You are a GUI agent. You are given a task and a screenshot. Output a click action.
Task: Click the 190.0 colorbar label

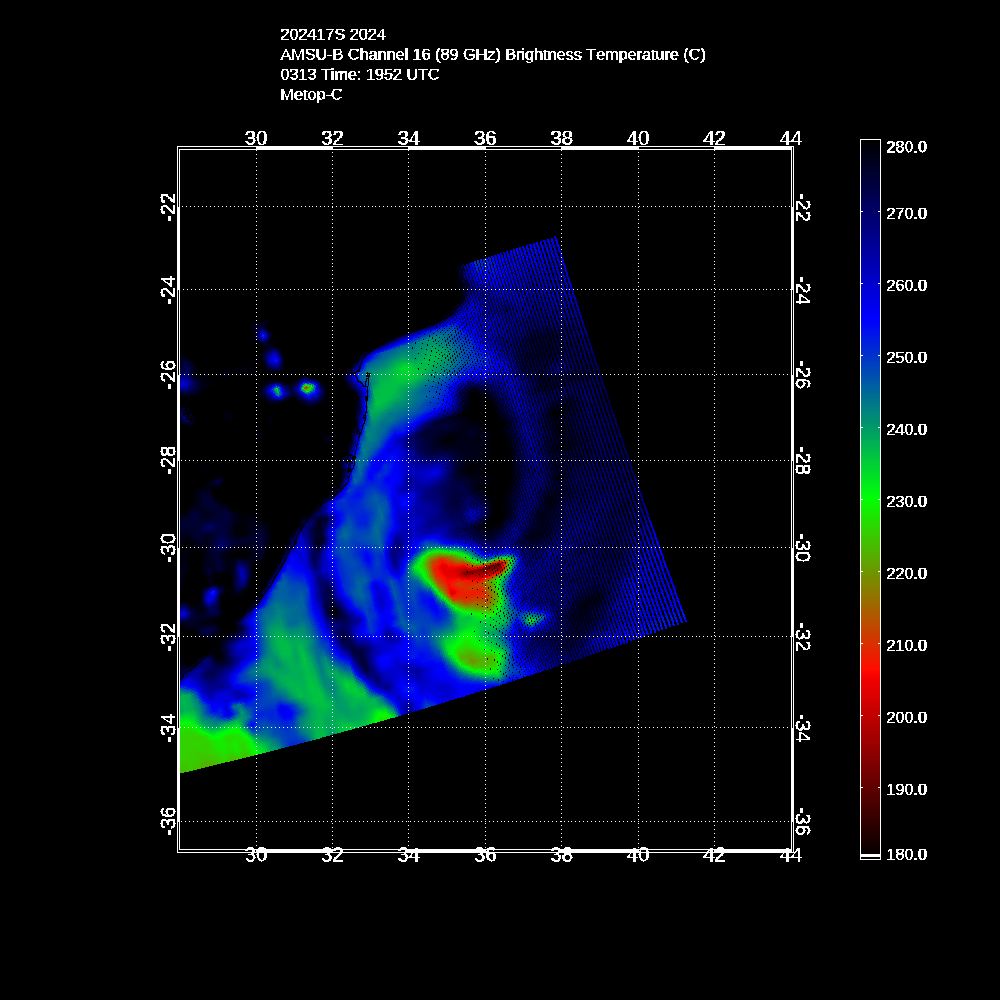tap(906, 790)
